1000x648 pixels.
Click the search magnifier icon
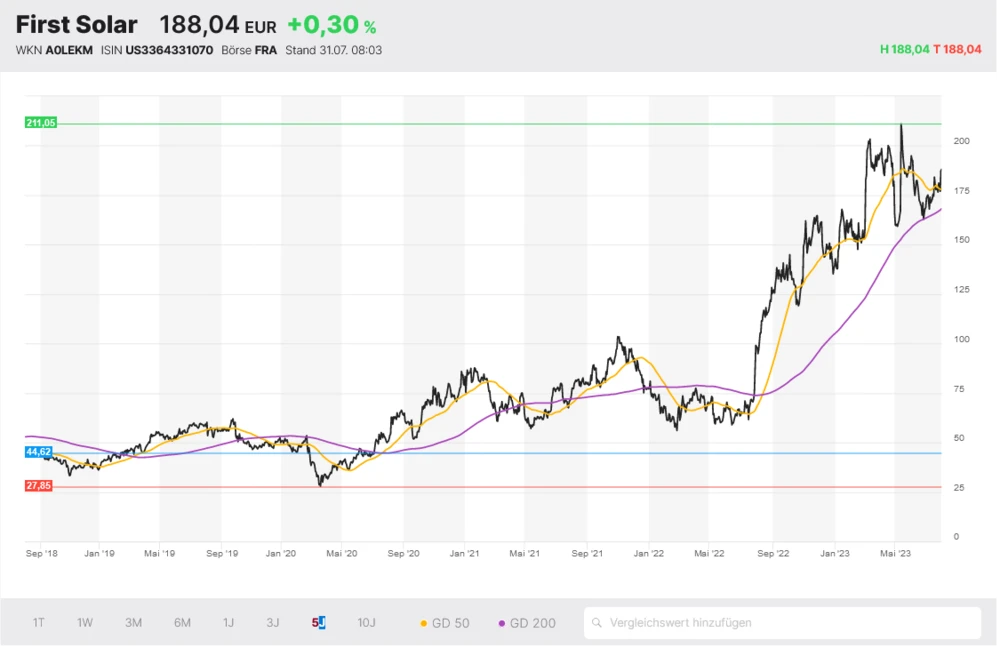(598, 623)
